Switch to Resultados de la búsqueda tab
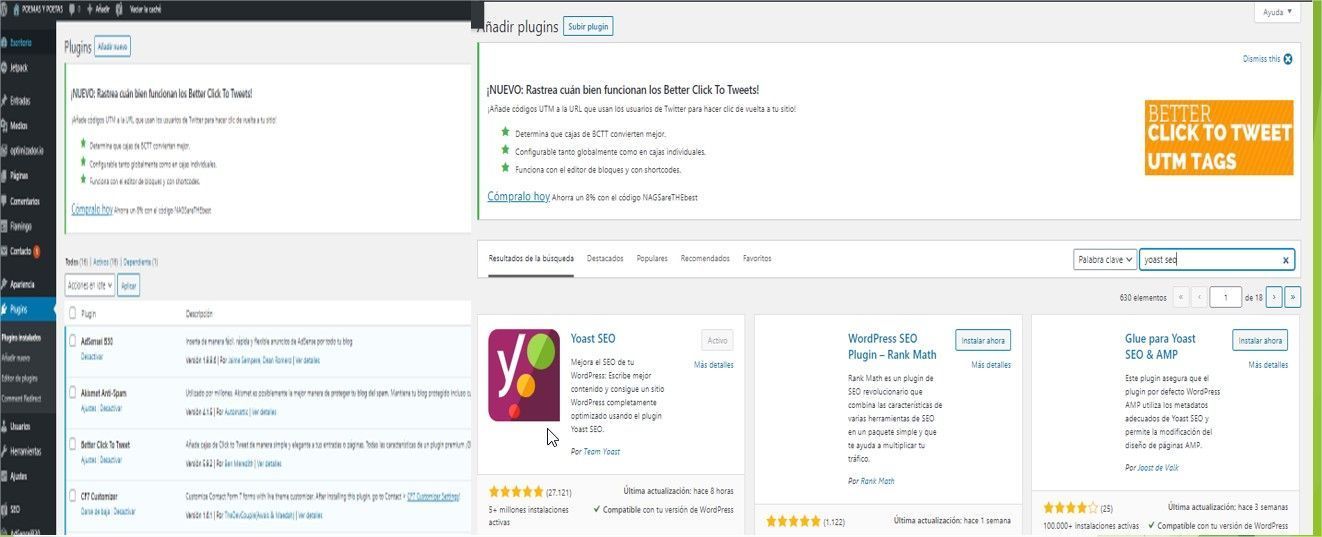1322x537 pixels. pyautogui.click(x=531, y=258)
